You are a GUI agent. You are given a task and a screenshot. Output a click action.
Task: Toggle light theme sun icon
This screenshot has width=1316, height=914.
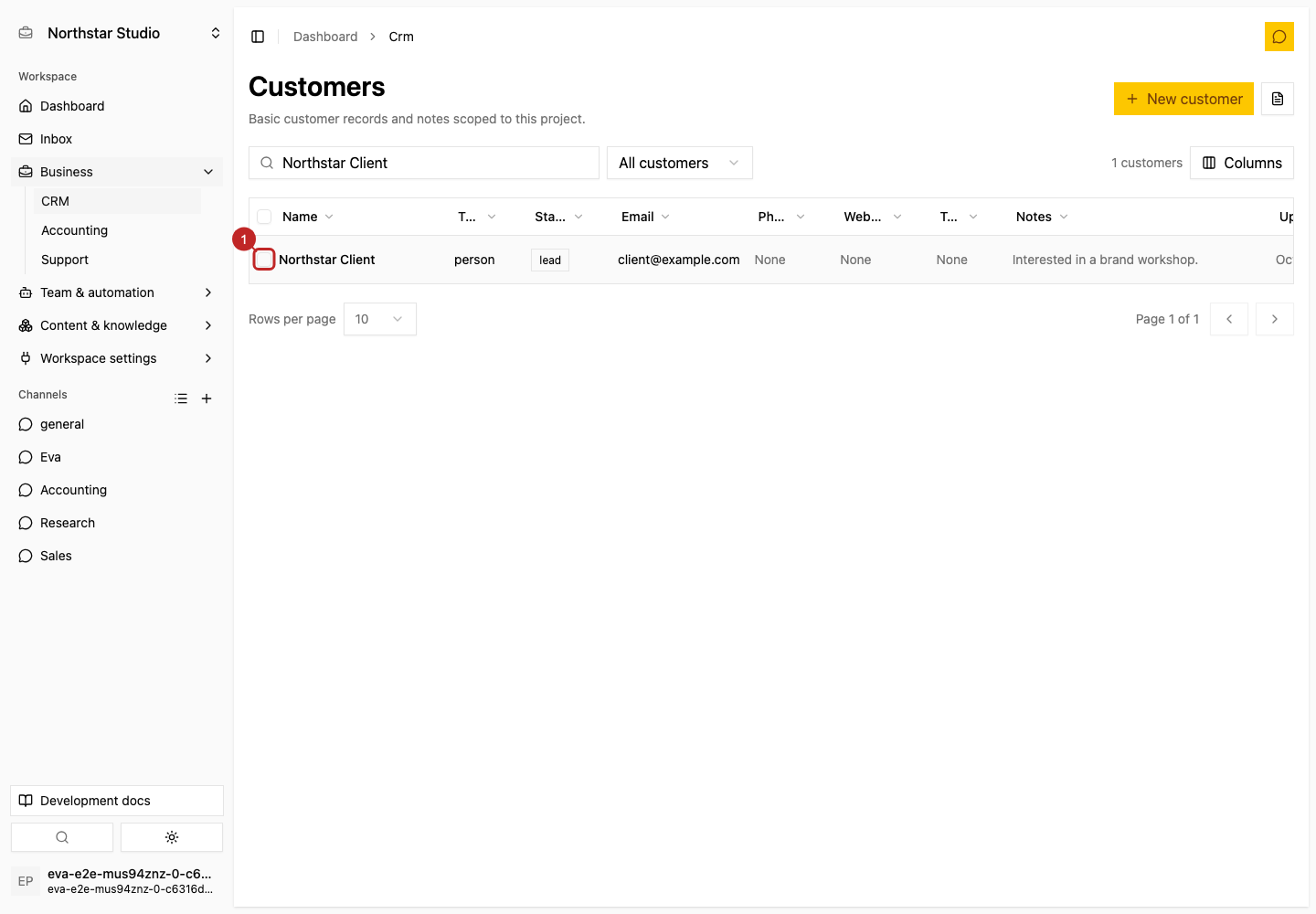pos(172,837)
